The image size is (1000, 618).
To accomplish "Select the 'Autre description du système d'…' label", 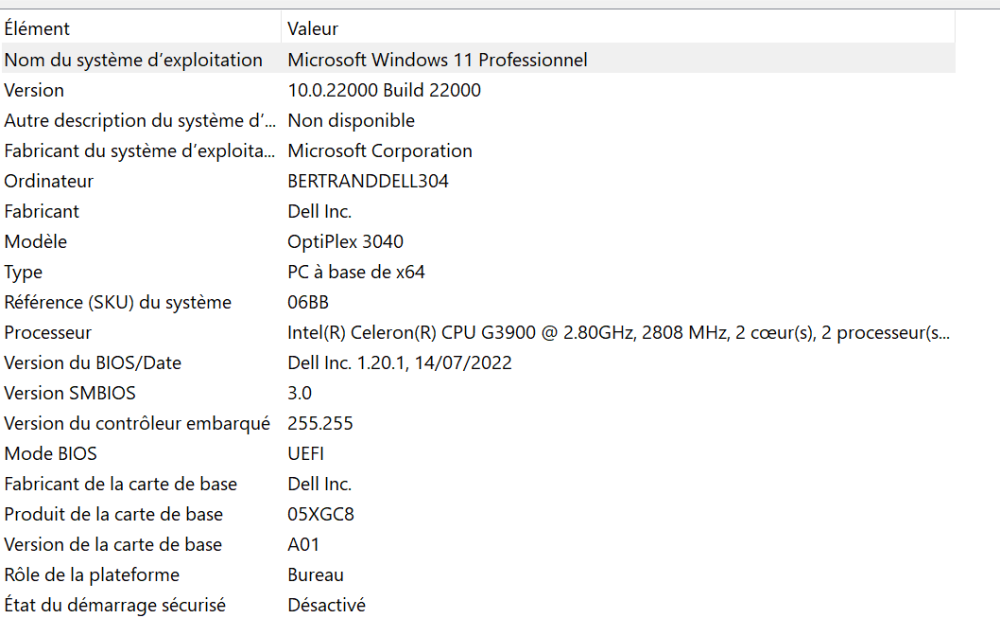I will 140,121.
